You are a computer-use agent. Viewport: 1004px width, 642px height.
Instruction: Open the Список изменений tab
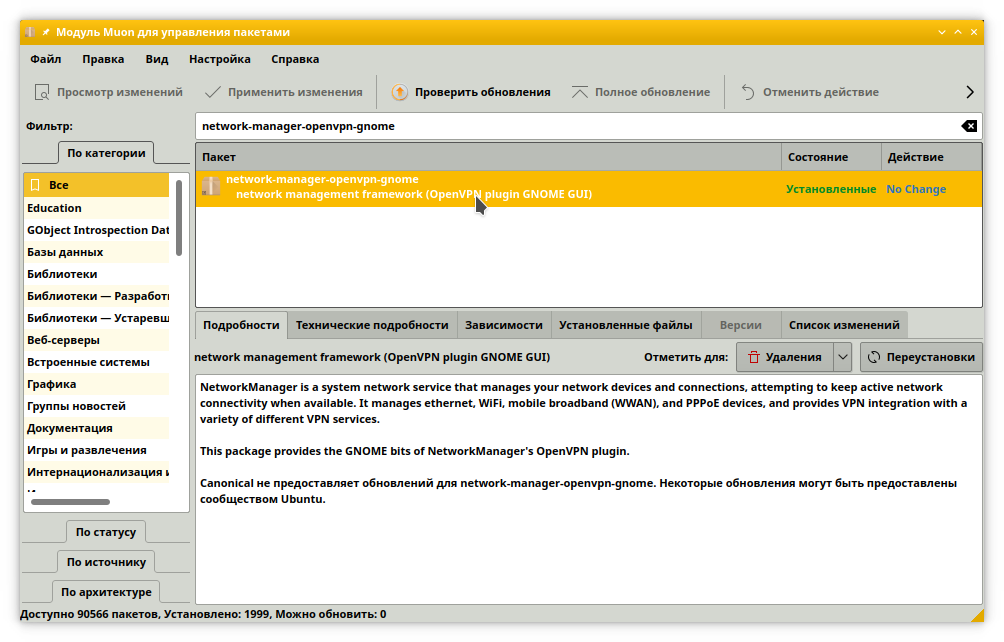(x=844, y=325)
